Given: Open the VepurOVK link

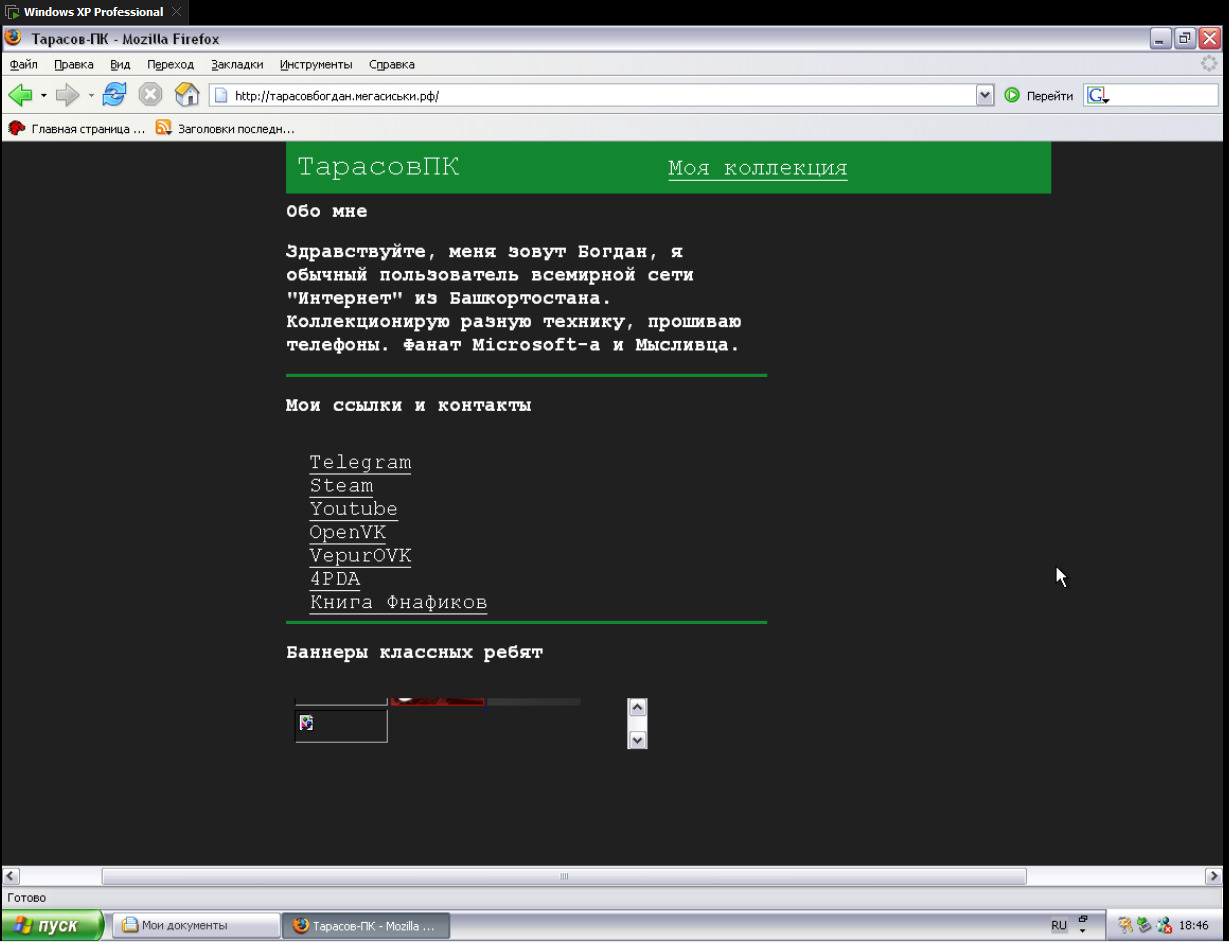Looking at the screenshot, I should point(360,556).
